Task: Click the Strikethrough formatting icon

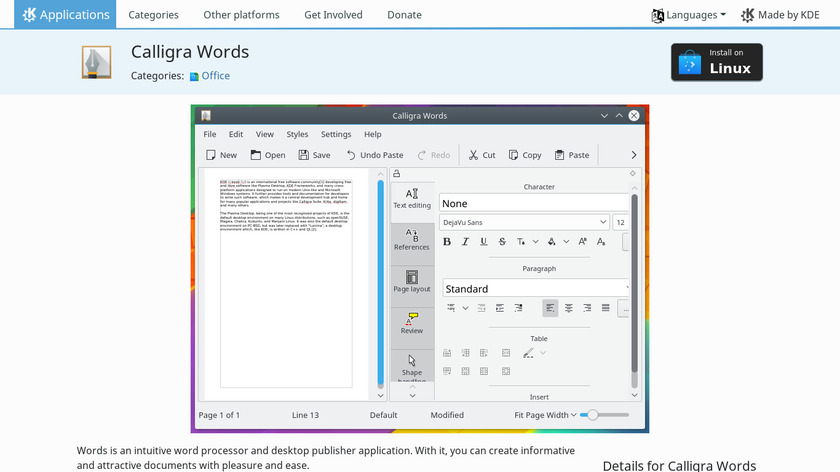Action: (502, 241)
